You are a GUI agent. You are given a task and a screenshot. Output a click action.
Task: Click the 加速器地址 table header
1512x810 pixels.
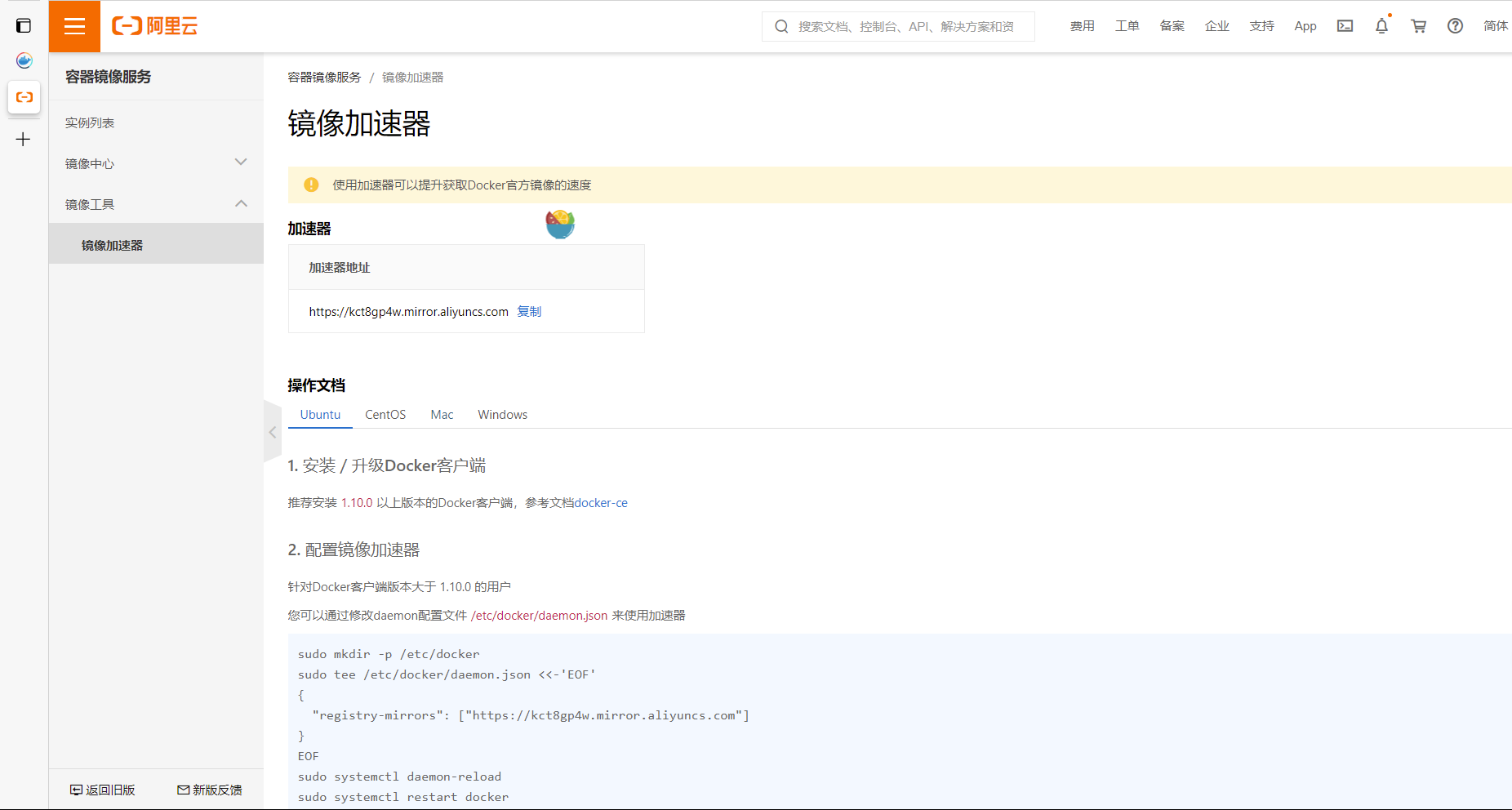(x=340, y=267)
